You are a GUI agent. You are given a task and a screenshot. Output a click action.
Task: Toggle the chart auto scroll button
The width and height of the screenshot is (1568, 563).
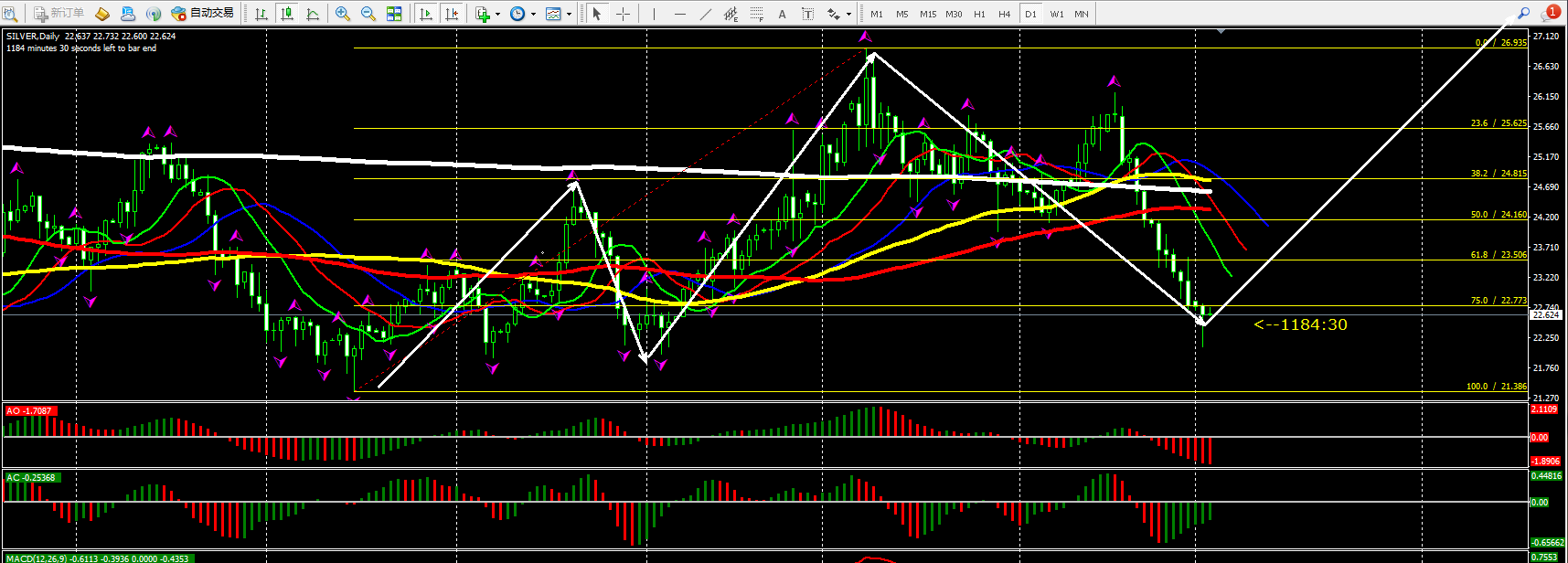click(426, 14)
